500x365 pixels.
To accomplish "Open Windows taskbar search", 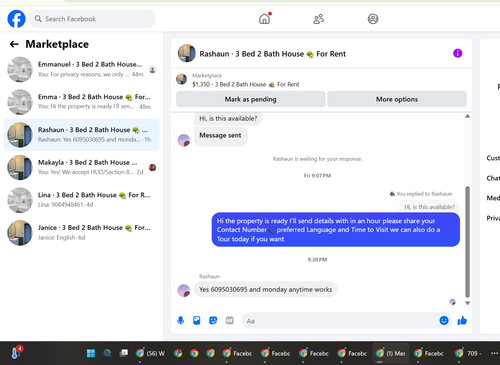I will (107, 353).
